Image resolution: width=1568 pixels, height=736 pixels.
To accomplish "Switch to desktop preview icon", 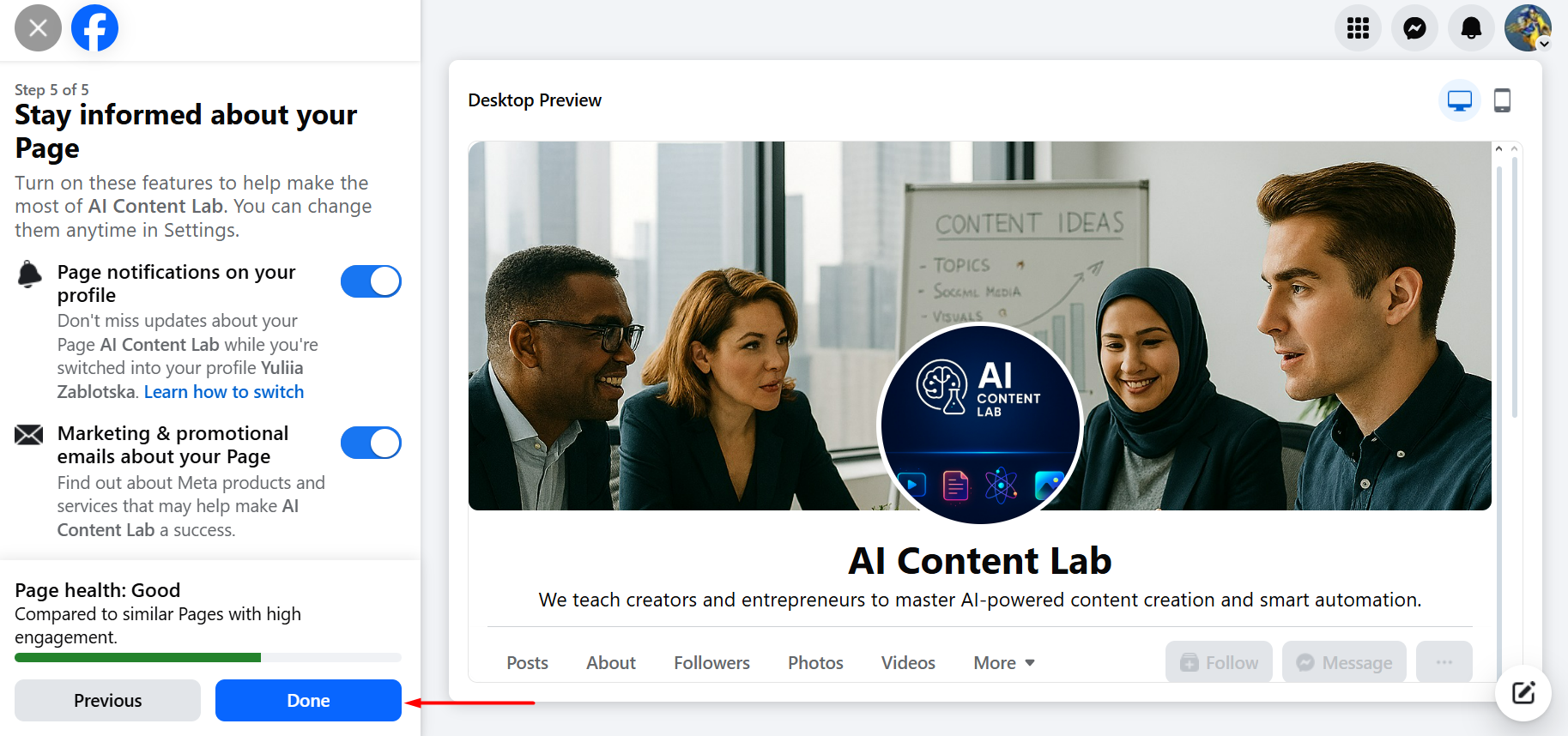I will click(1459, 101).
